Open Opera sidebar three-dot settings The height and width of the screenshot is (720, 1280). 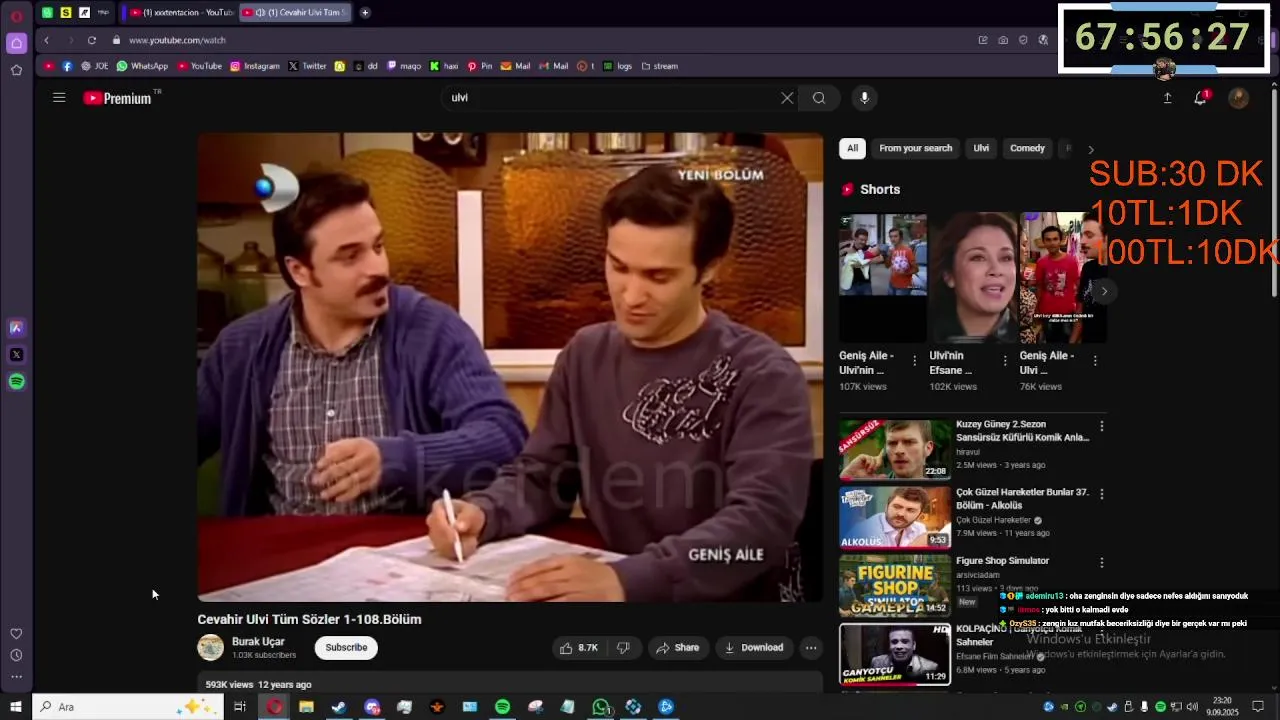(x=16, y=677)
